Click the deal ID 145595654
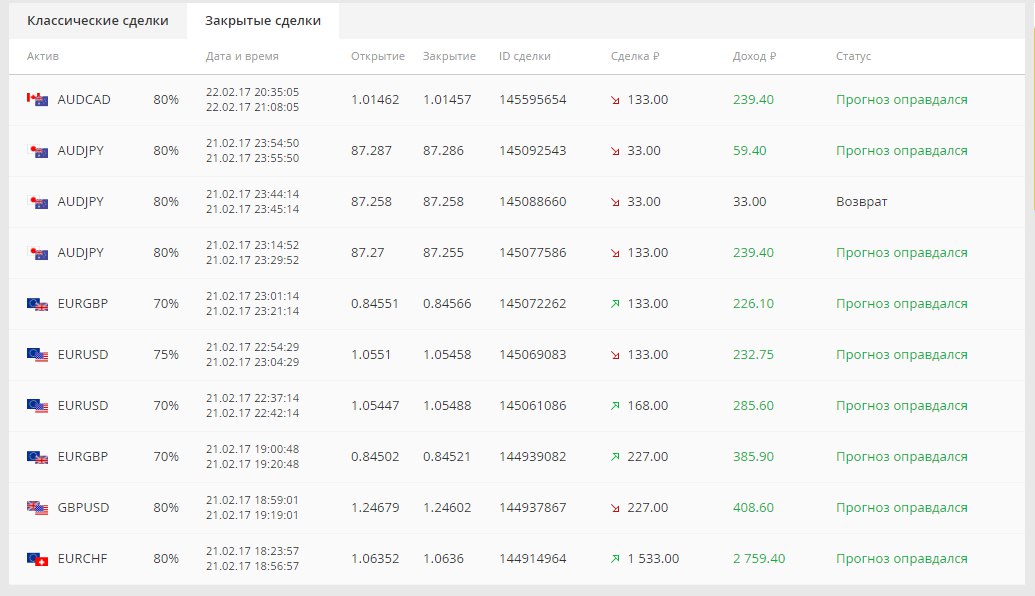Image resolution: width=1035 pixels, height=596 pixels. pos(532,100)
